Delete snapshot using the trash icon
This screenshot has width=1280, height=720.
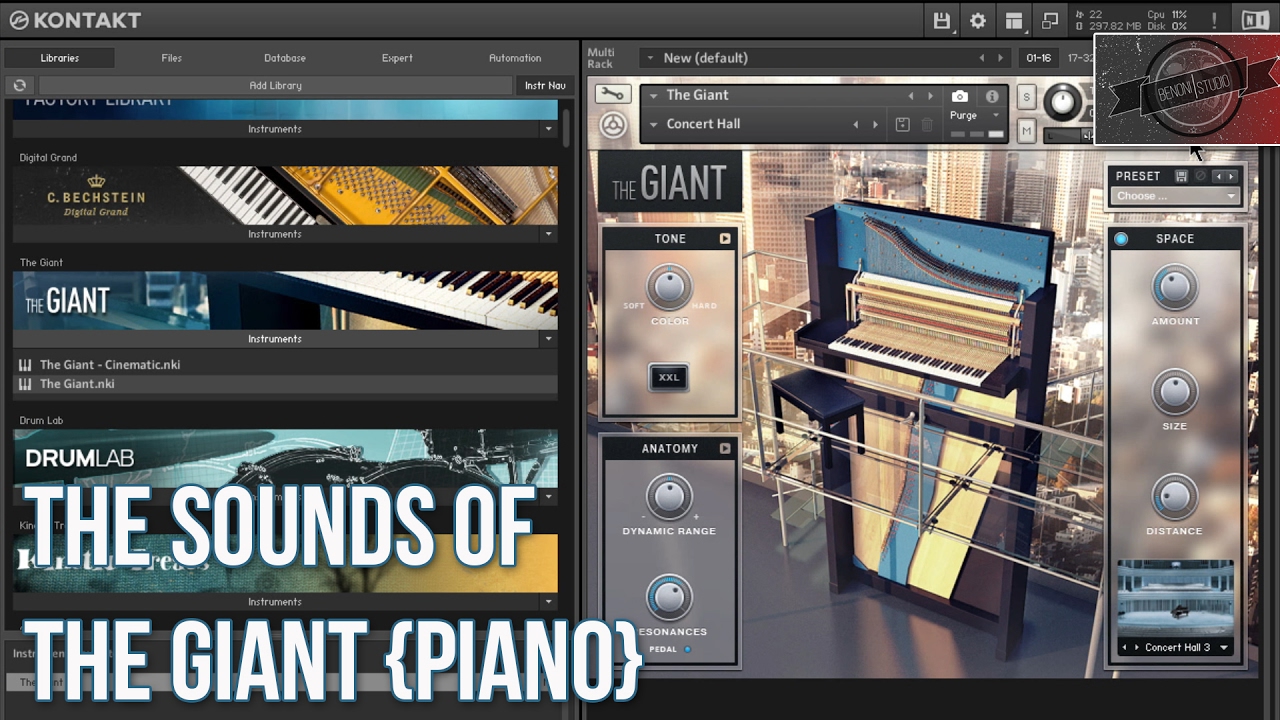[x=927, y=125]
